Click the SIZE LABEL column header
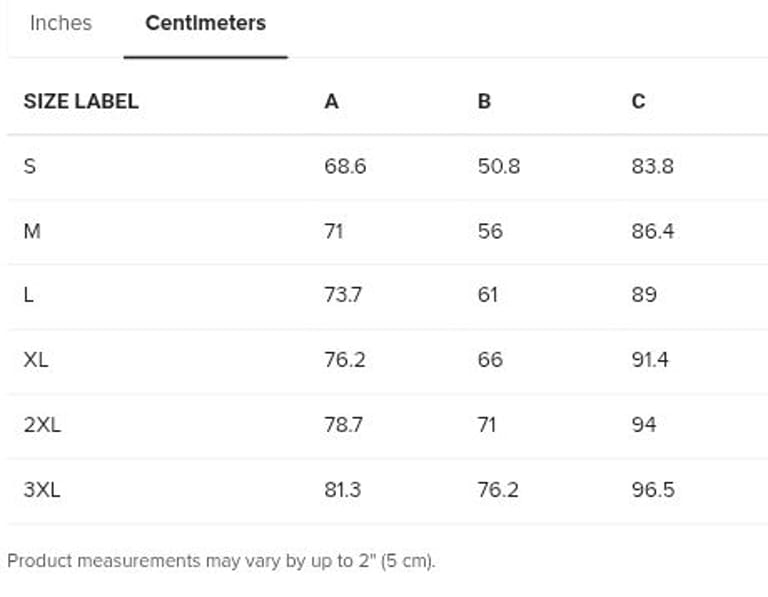 [x=81, y=101]
